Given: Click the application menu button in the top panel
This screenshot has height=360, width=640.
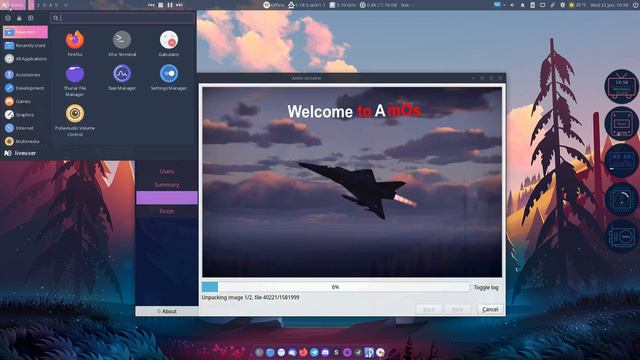Looking at the screenshot, I should [x=13, y=5].
